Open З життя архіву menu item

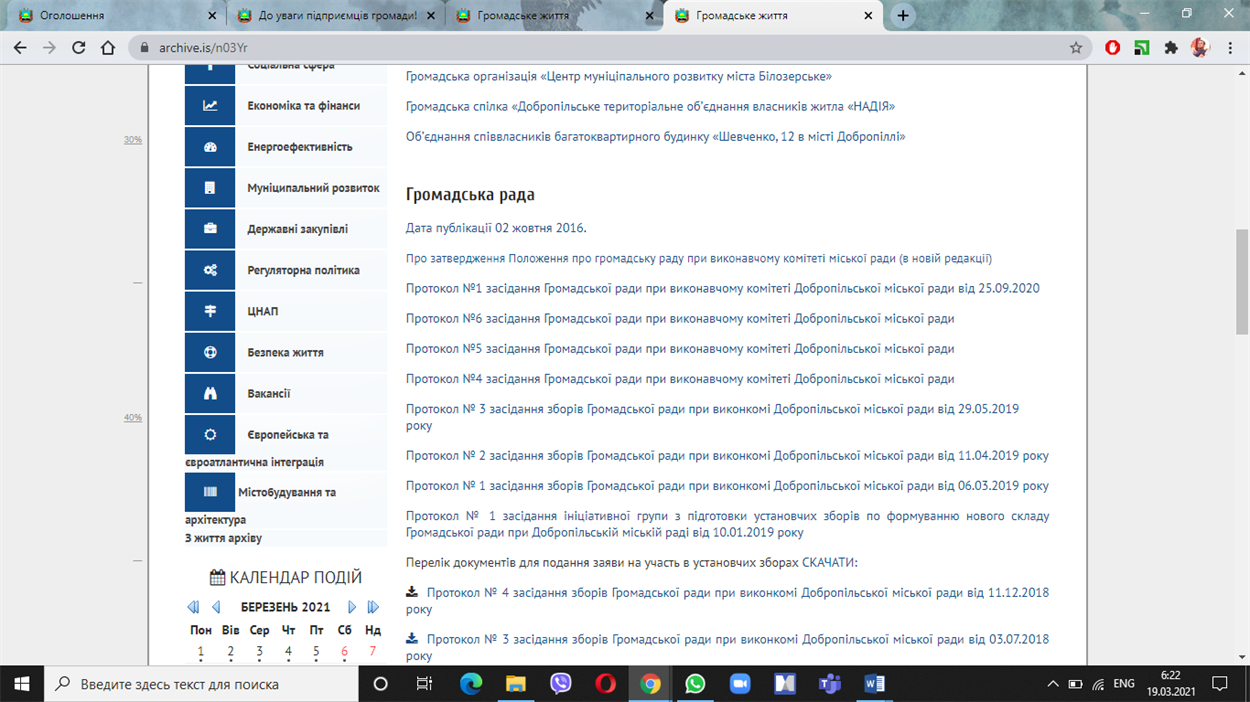[223, 538]
